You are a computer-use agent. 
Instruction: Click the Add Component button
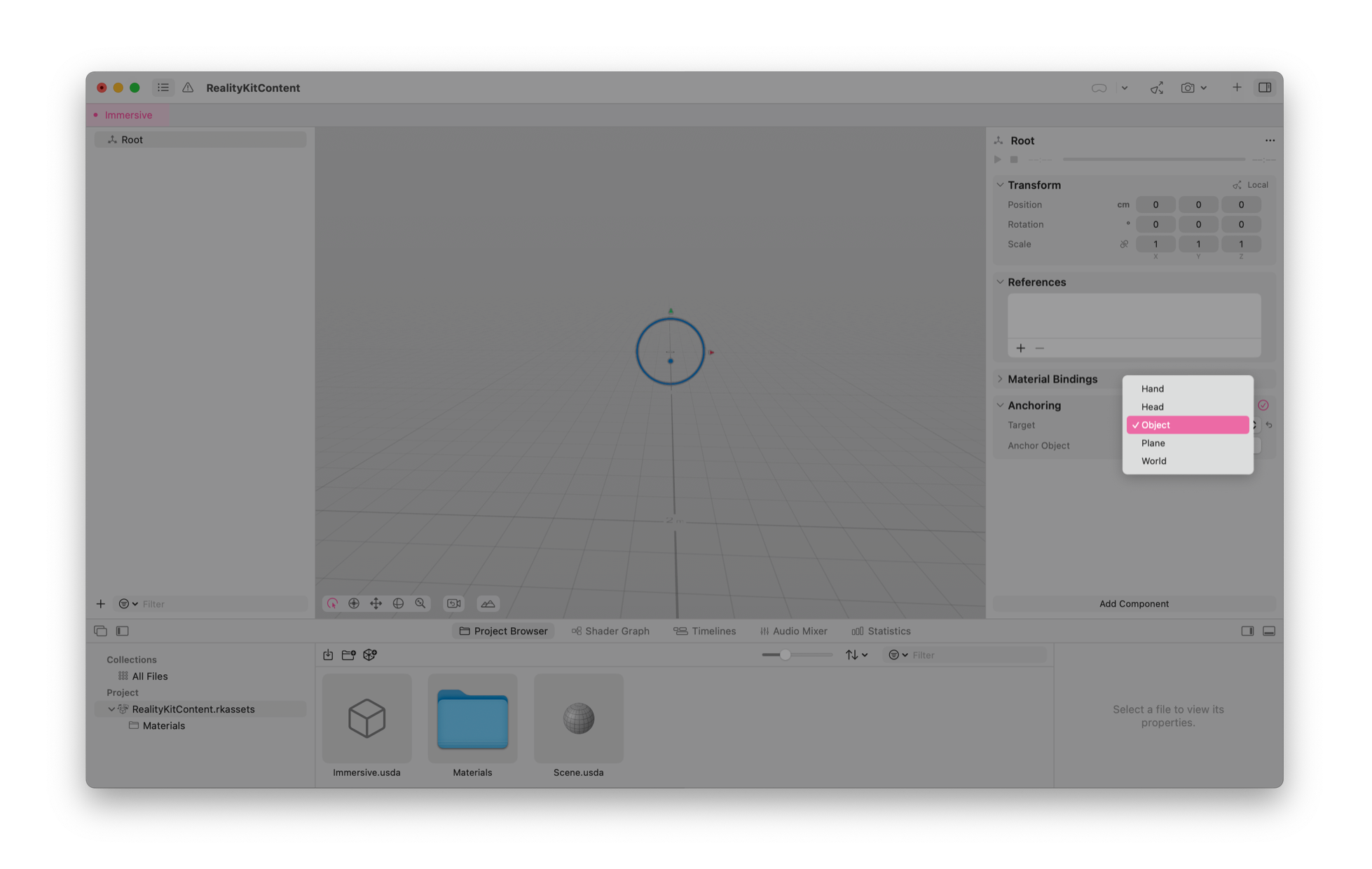tap(1134, 603)
